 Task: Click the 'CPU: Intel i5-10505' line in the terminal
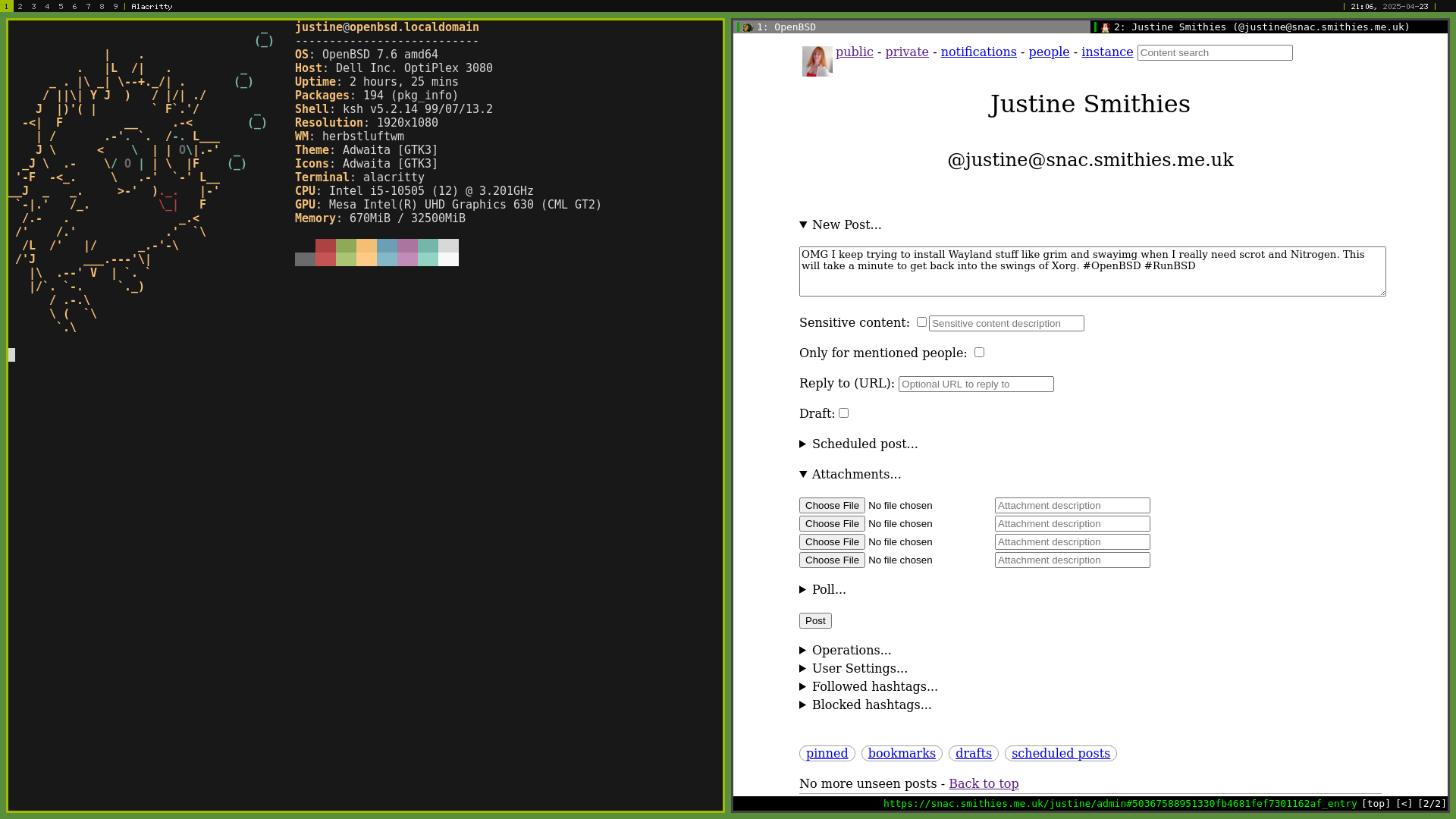point(414,191)
